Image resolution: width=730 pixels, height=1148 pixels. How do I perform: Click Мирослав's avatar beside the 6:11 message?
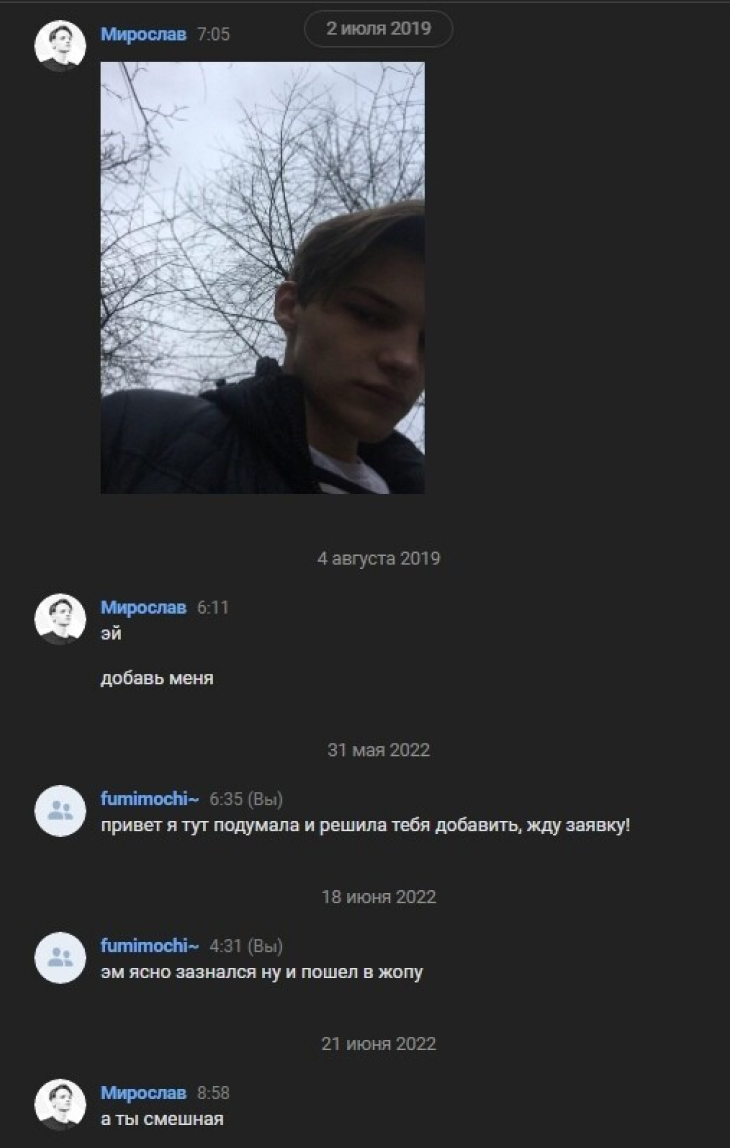point(60,619)
